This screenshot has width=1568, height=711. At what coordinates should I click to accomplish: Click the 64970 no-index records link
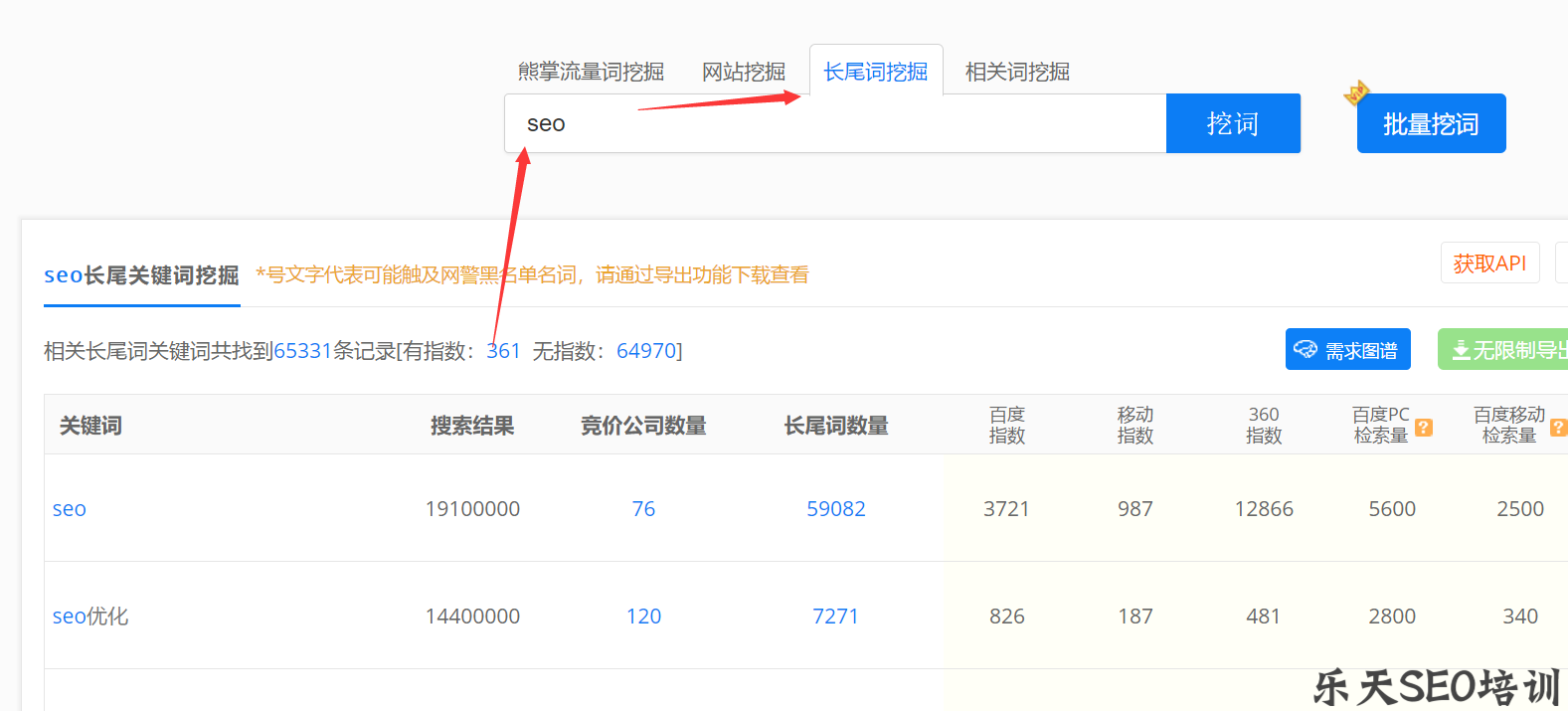pos(646,351)
